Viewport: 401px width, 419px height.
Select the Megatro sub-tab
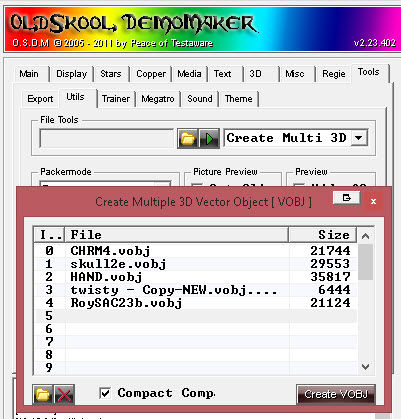158,99
